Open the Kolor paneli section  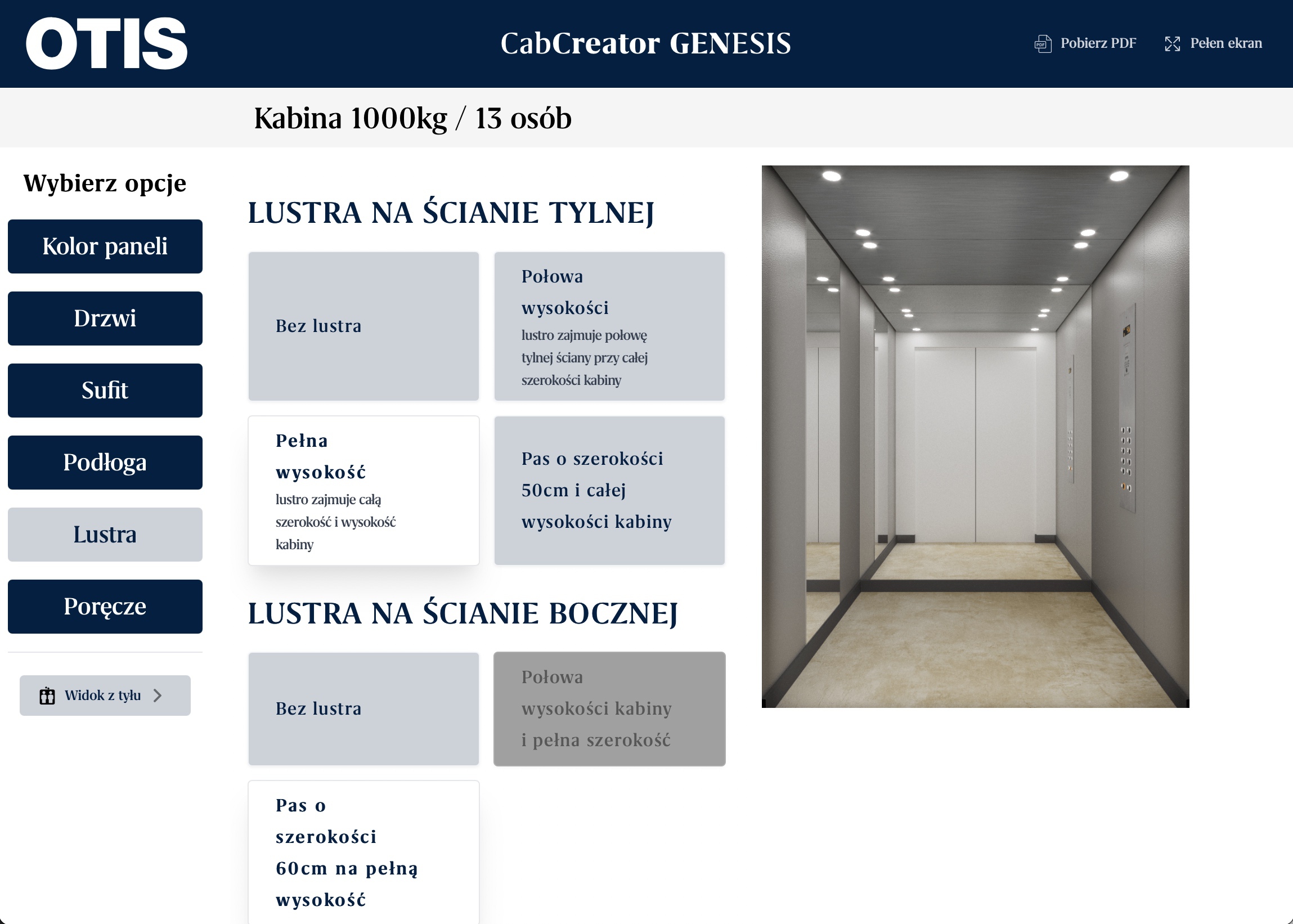click(x=105, y=246)
